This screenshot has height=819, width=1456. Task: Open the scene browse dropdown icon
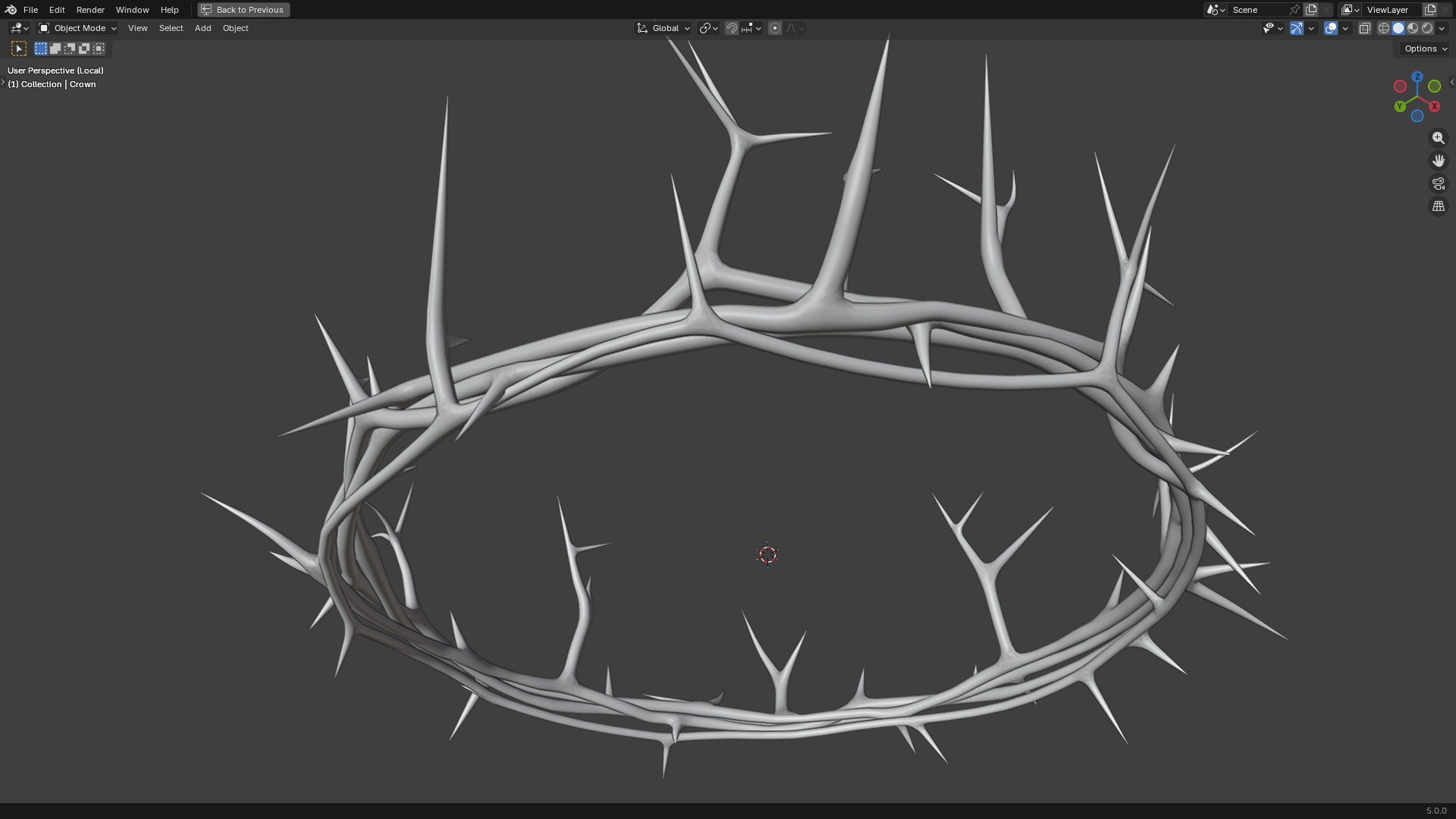(1215, 10)
